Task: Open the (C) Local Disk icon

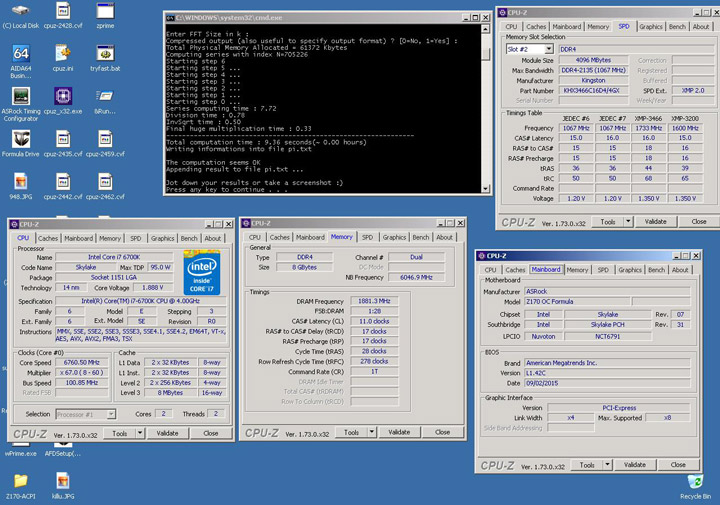Action: (x=20, y=12)
